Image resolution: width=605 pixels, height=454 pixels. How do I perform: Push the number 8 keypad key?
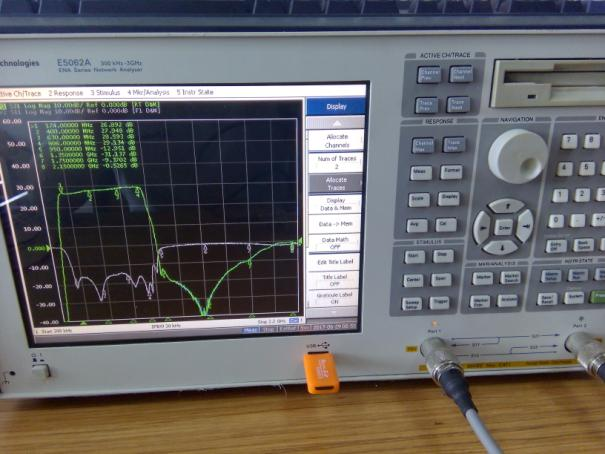[591, 140]
